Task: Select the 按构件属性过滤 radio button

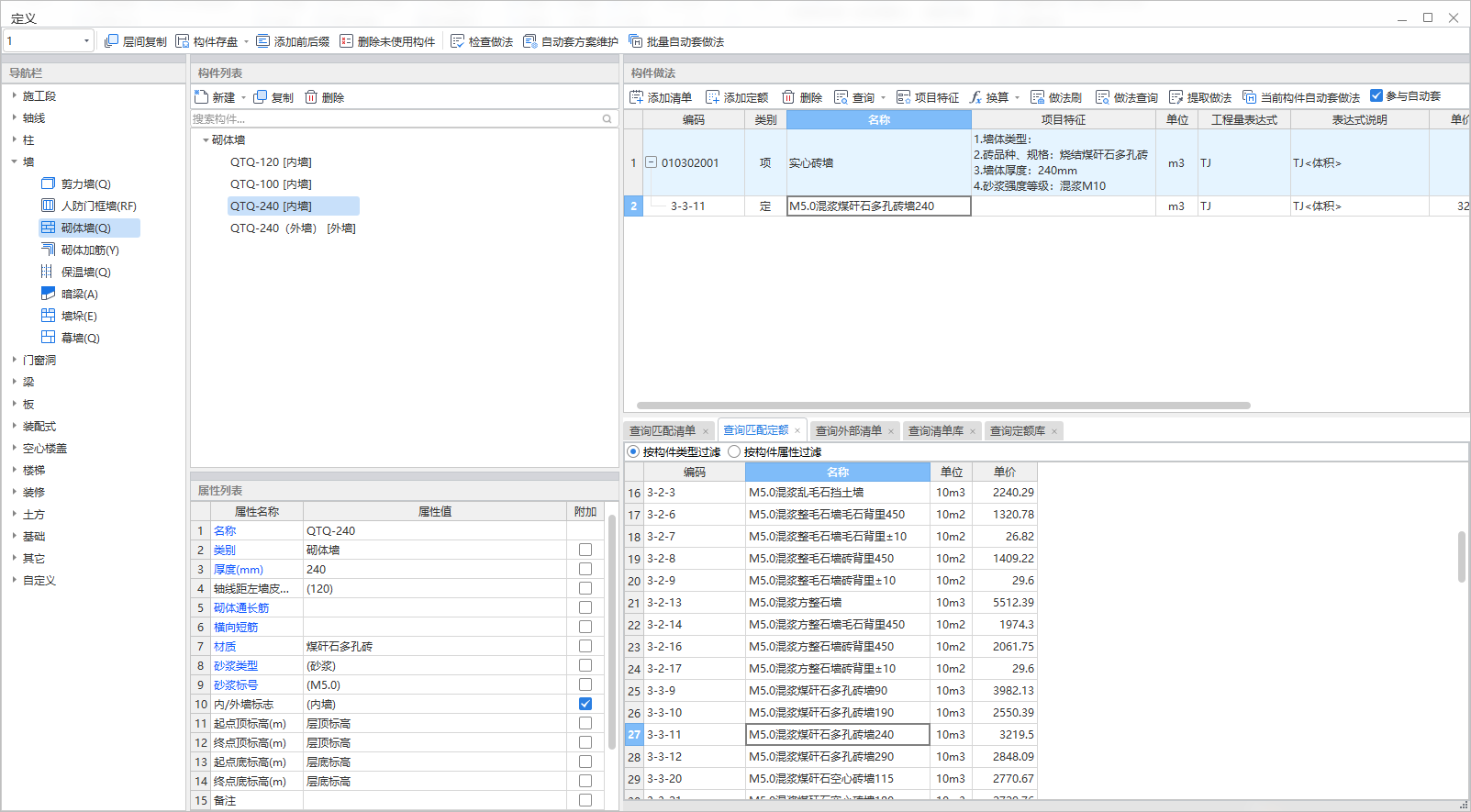Action: [x=734, y=451]
